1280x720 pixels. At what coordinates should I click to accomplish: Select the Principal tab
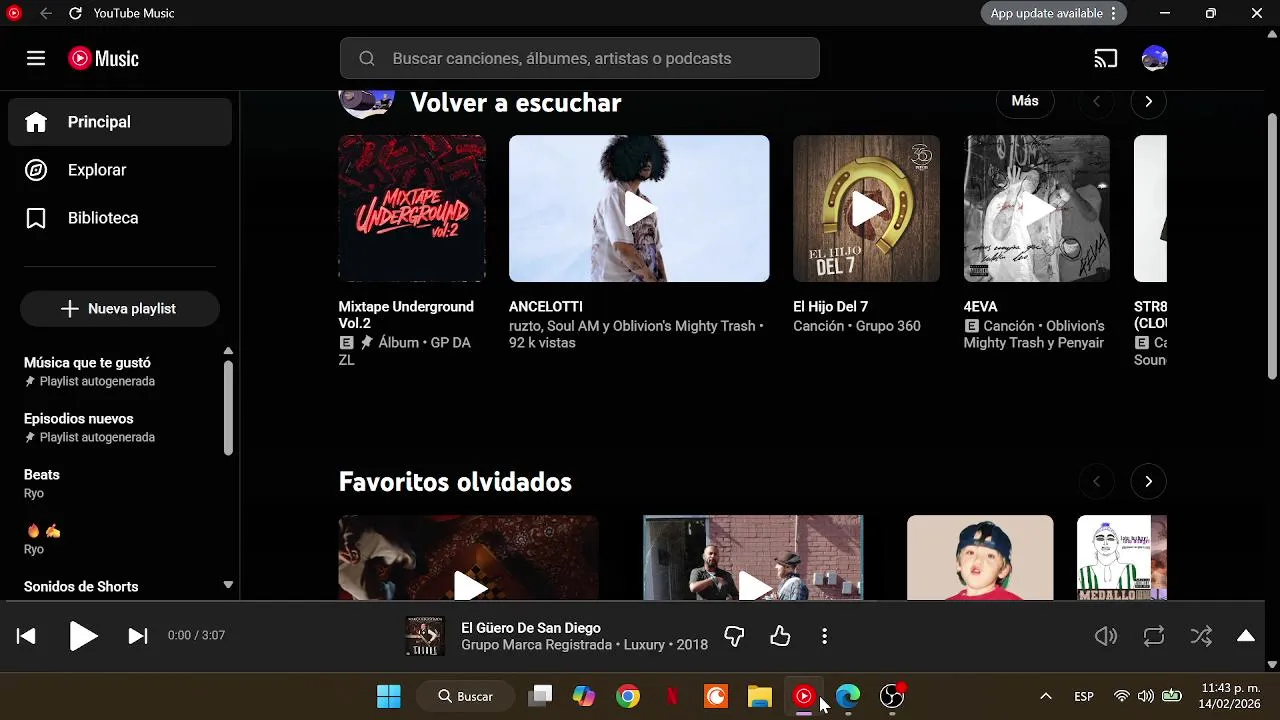pyautogui.click(x=120, y=122)
